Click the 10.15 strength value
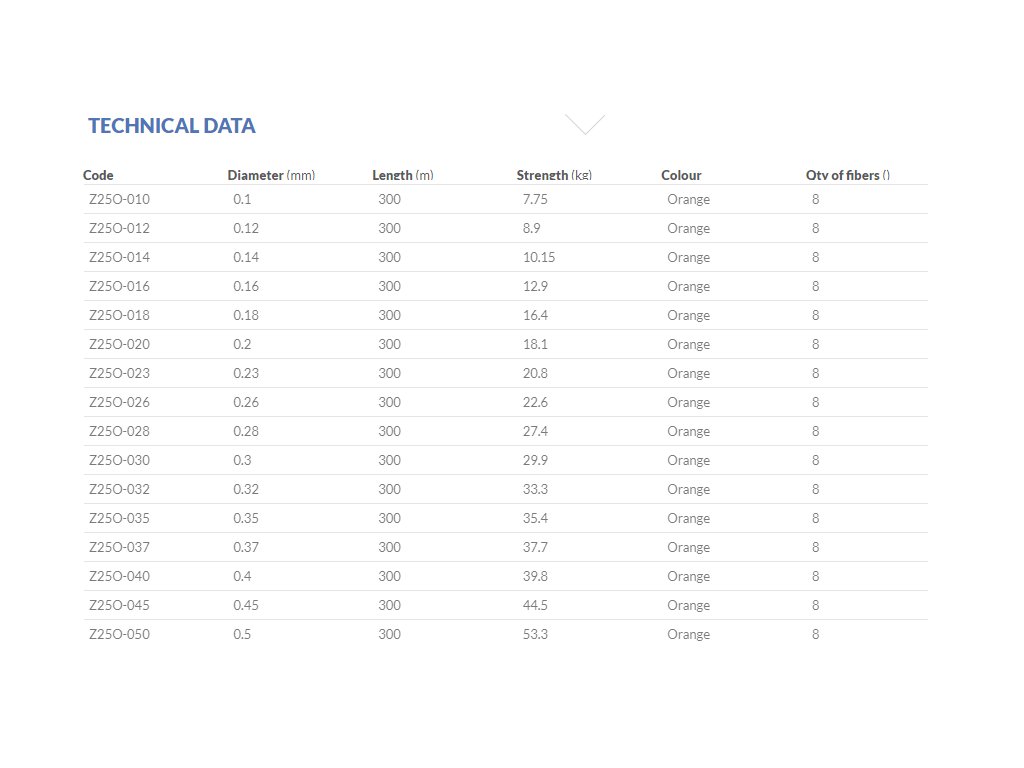The height and width of the screenshot is (768, 1024). [539, 257]
